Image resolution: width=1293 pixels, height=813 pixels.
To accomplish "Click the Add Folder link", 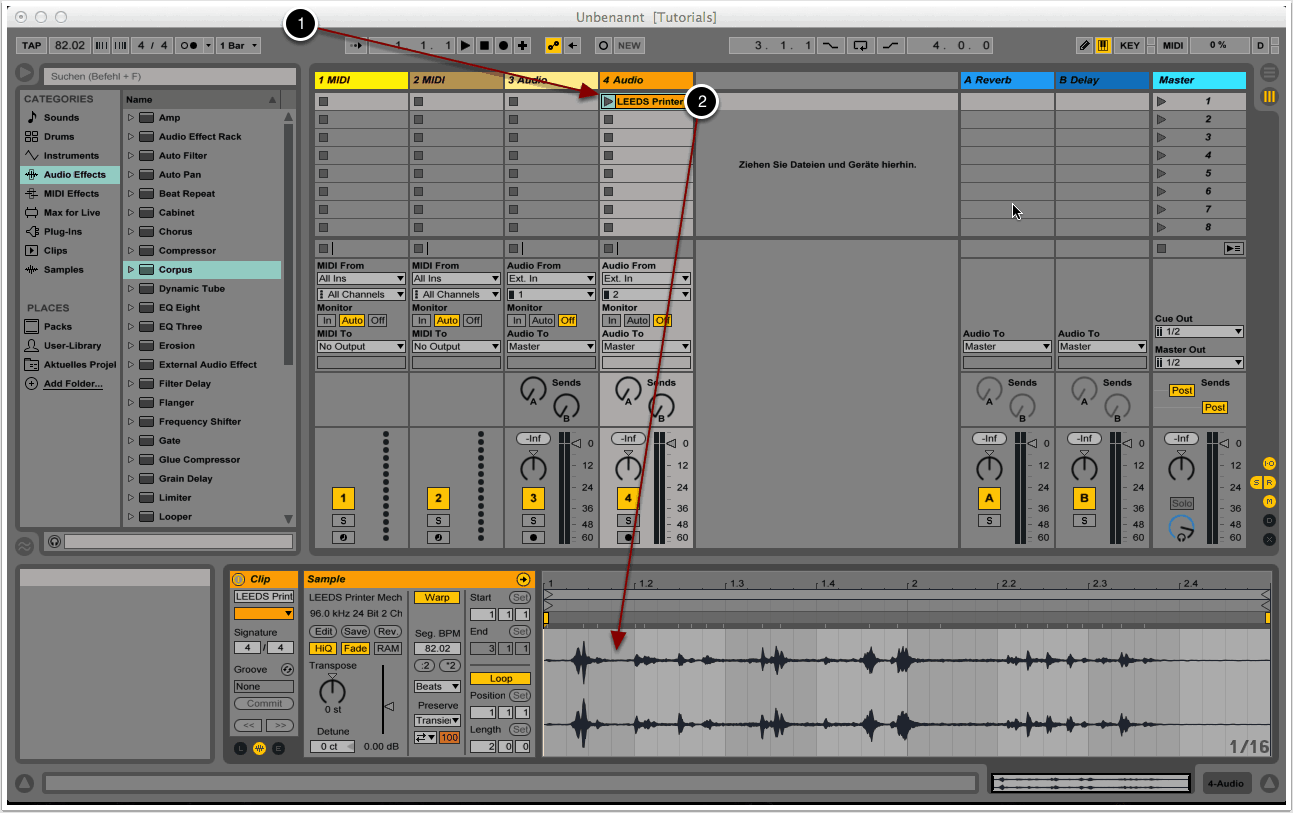I will click(72, 384).
